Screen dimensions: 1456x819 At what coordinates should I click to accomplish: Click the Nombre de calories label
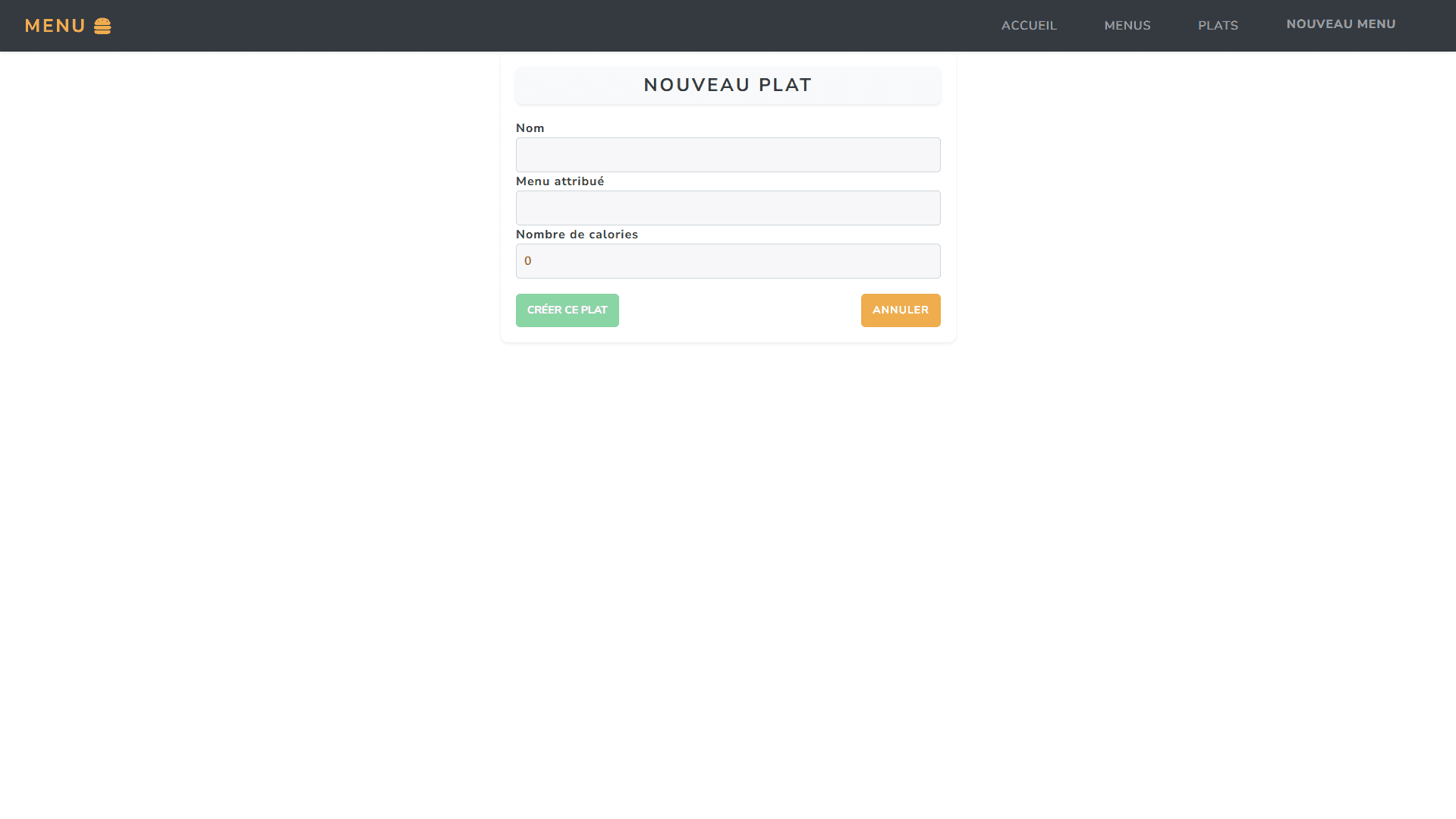point(577,235)
